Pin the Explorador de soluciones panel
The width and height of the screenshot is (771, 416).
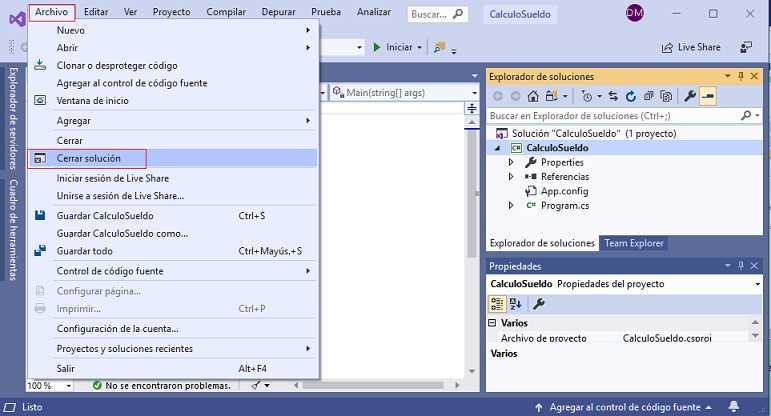coord(741,76)
